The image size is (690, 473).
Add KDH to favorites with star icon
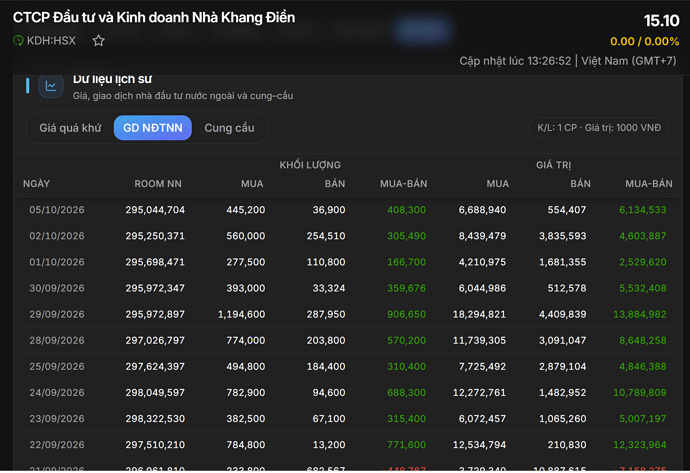point(99,41)
